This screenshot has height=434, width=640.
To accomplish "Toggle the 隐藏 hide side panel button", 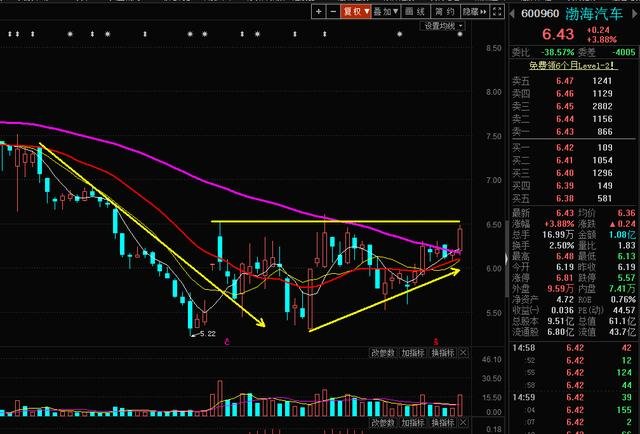I will 474,12.
